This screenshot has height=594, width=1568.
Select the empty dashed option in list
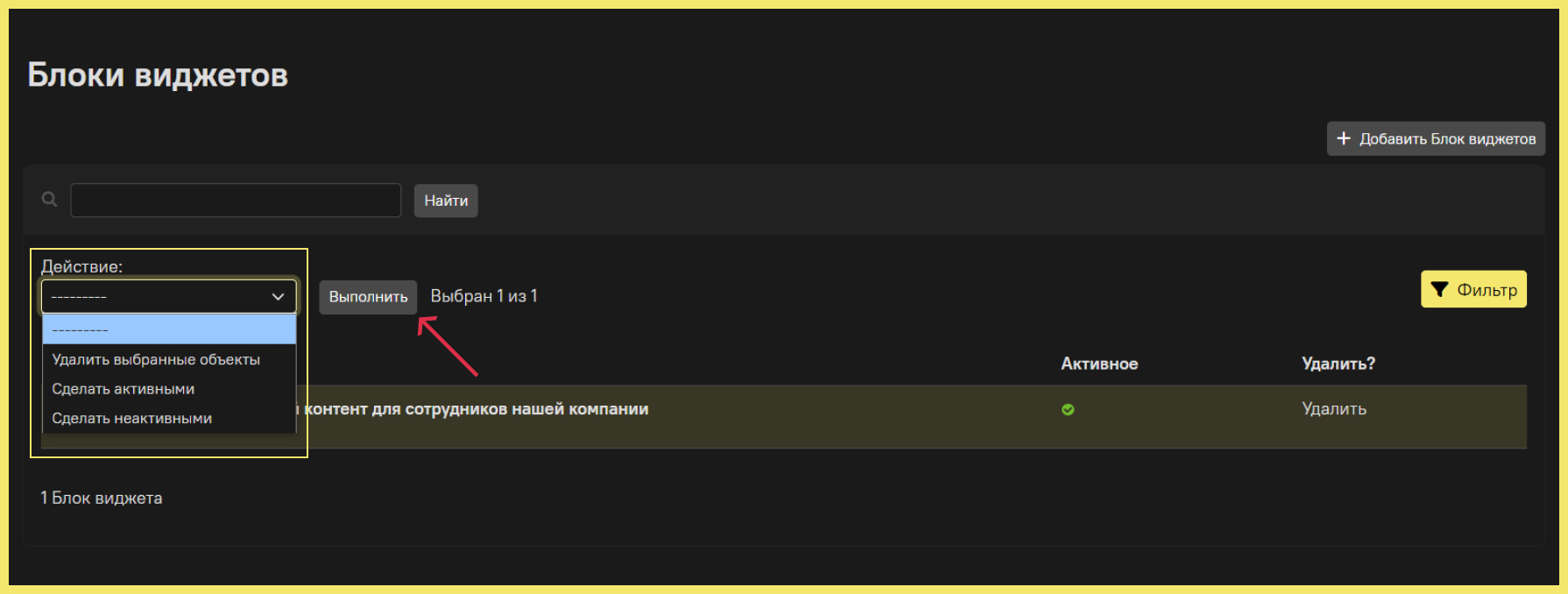169,330
